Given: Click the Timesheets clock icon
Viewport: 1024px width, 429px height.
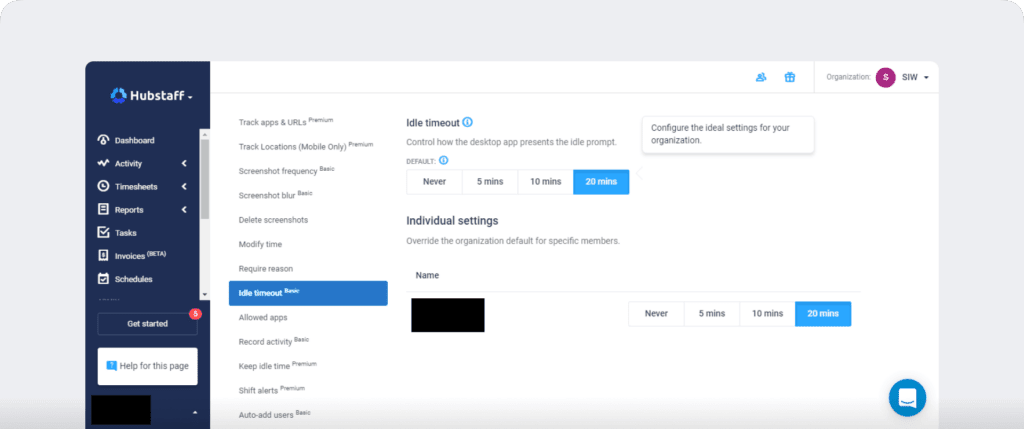Looking at the screenshot, I should (x=103, y=186).
